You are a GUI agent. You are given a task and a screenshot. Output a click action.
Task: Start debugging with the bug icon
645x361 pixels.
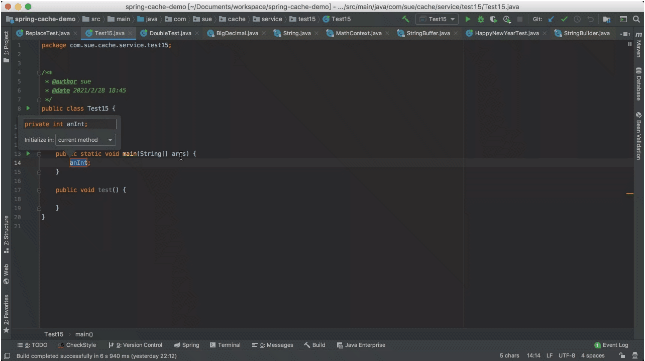480,19
